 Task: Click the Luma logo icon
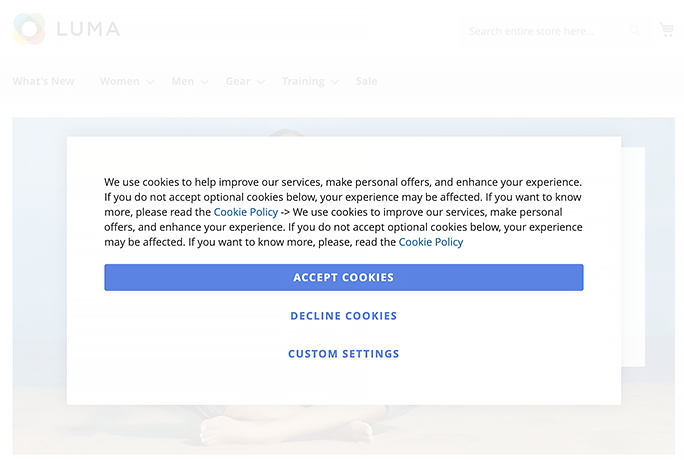coord(28,29)
